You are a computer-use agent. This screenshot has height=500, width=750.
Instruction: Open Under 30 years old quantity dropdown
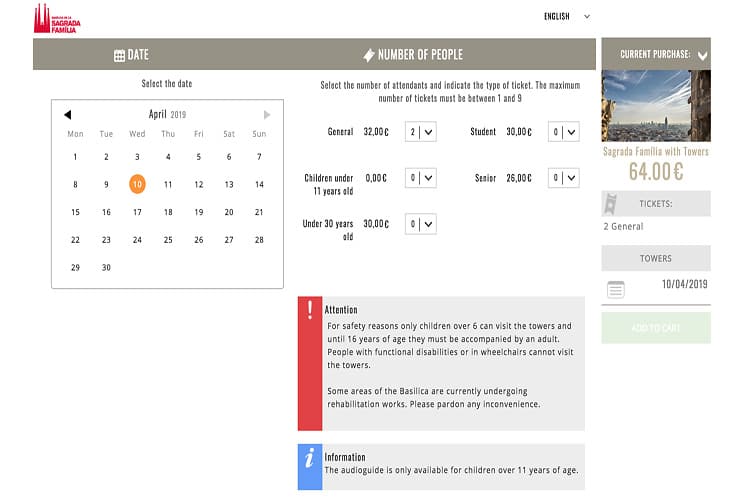(x=420, y=224)
